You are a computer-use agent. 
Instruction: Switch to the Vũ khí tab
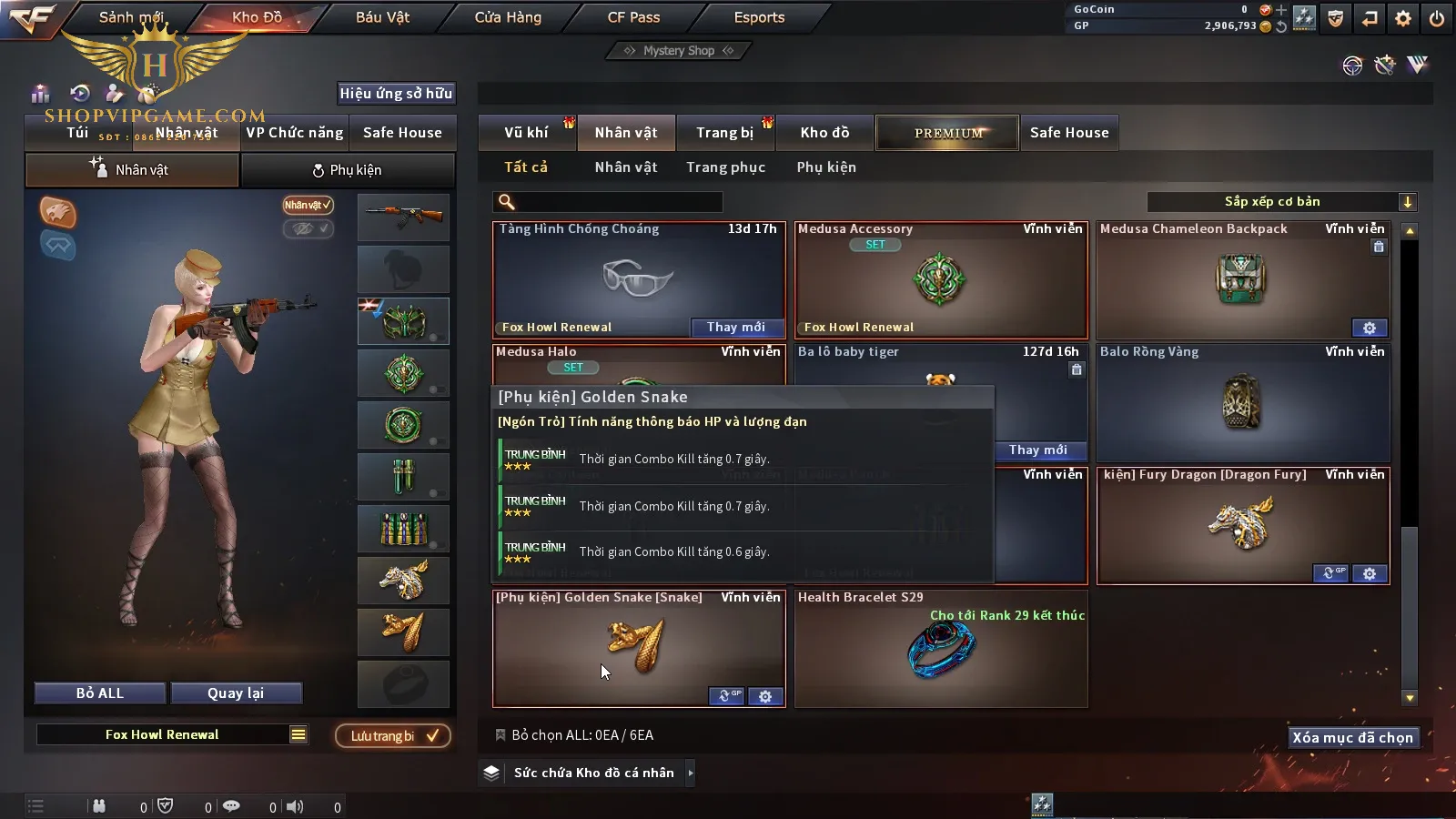point(526,133)
